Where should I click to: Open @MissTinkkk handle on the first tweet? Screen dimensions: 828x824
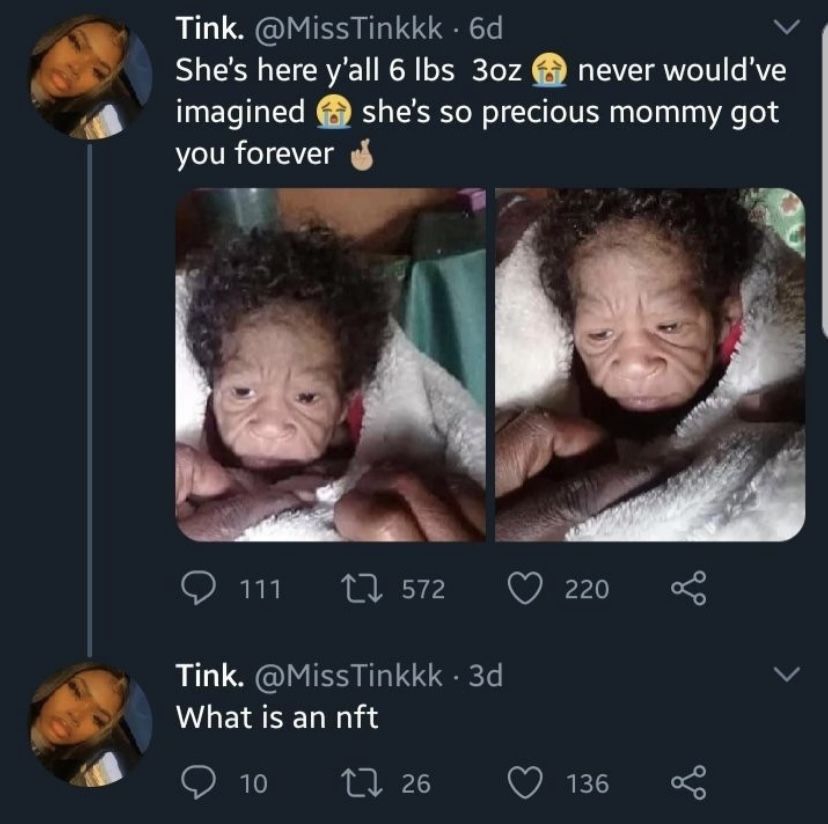pos(349,29)
